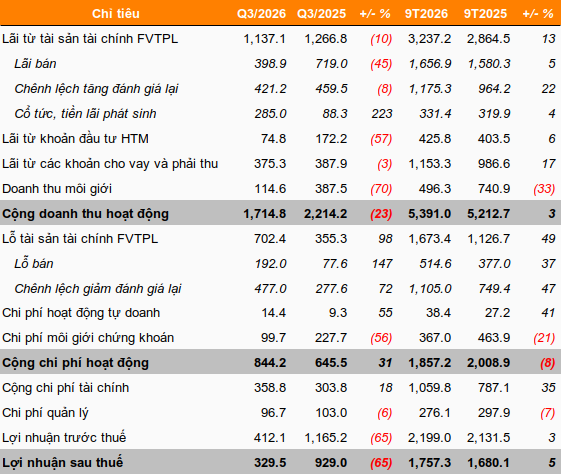Click the 223 percent change value
This screenshot has width=561, height=474.
click(382, 114)
